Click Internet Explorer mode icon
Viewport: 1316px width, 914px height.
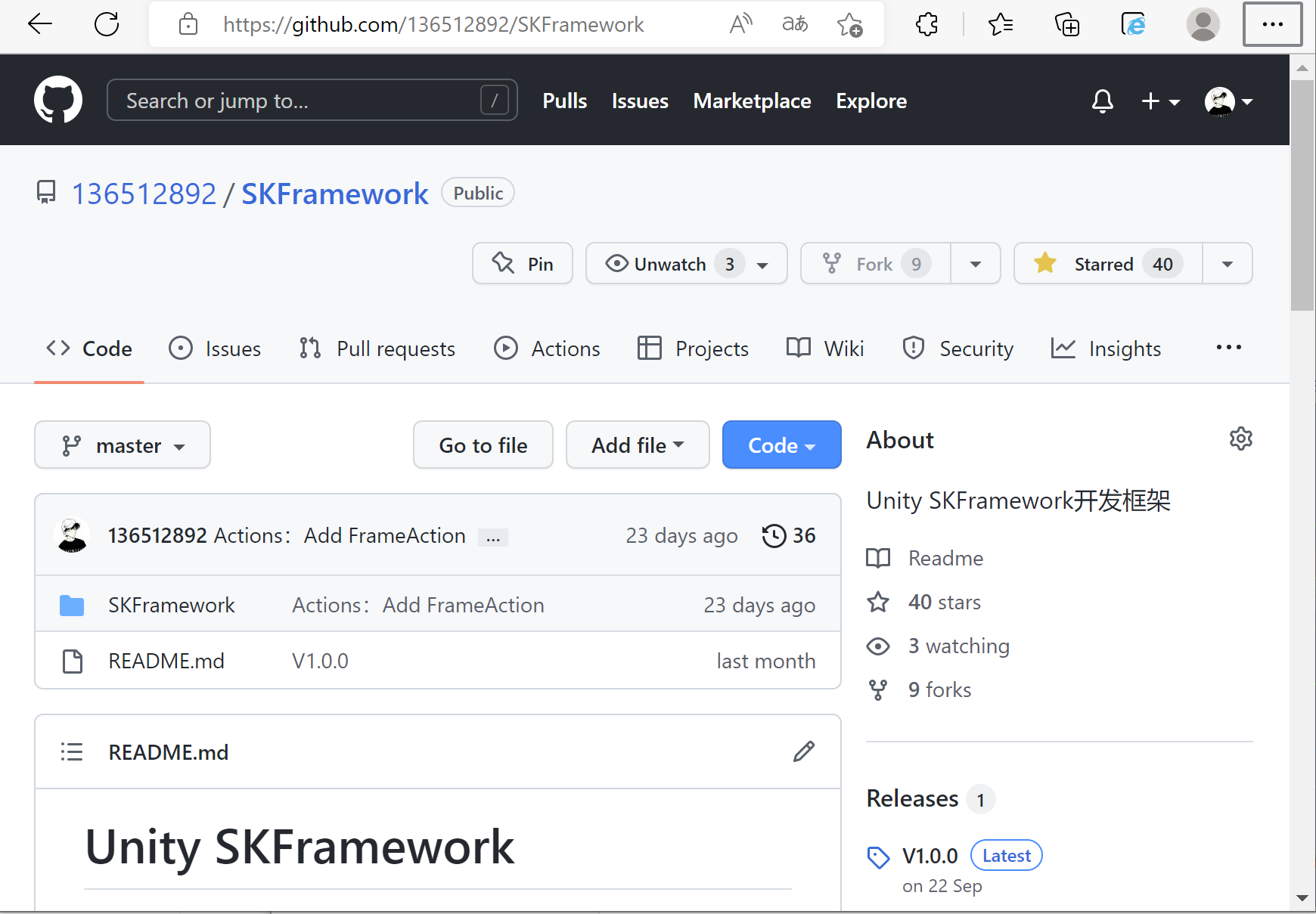pyautogui.click(x=1133, y=25)
